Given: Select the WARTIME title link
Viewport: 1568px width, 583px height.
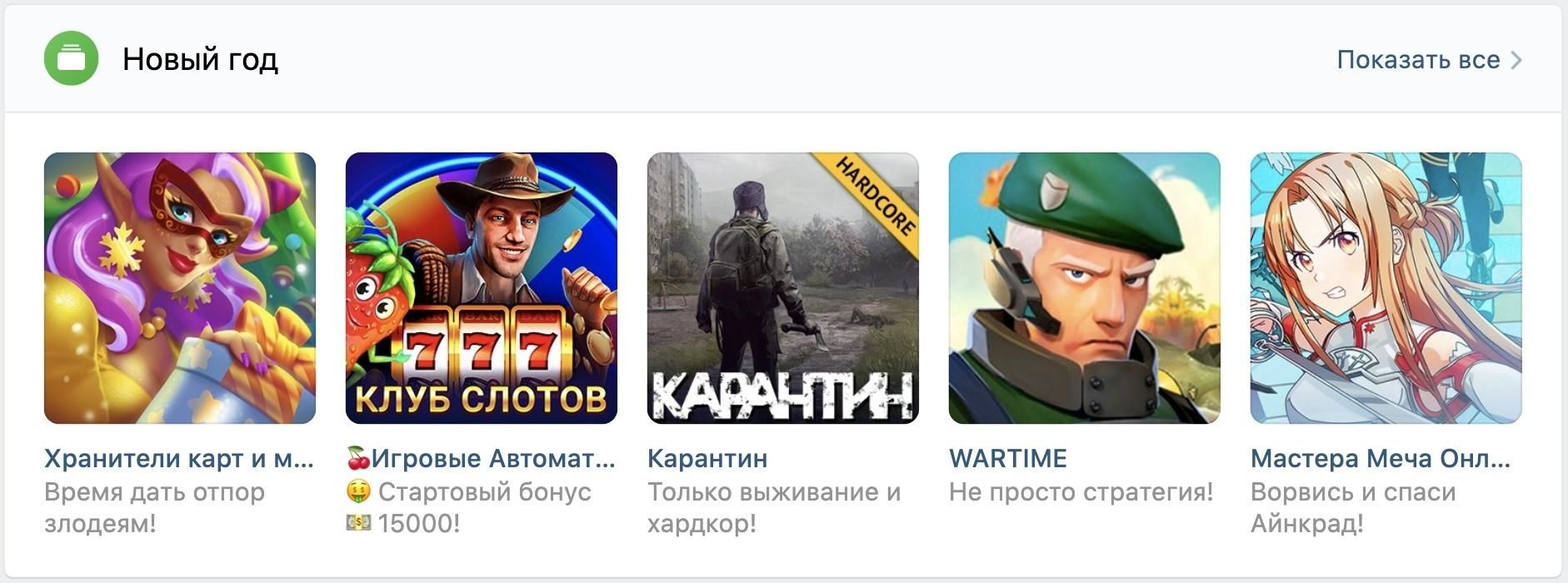Looking at the screenshot, I should click(1008, 458).
